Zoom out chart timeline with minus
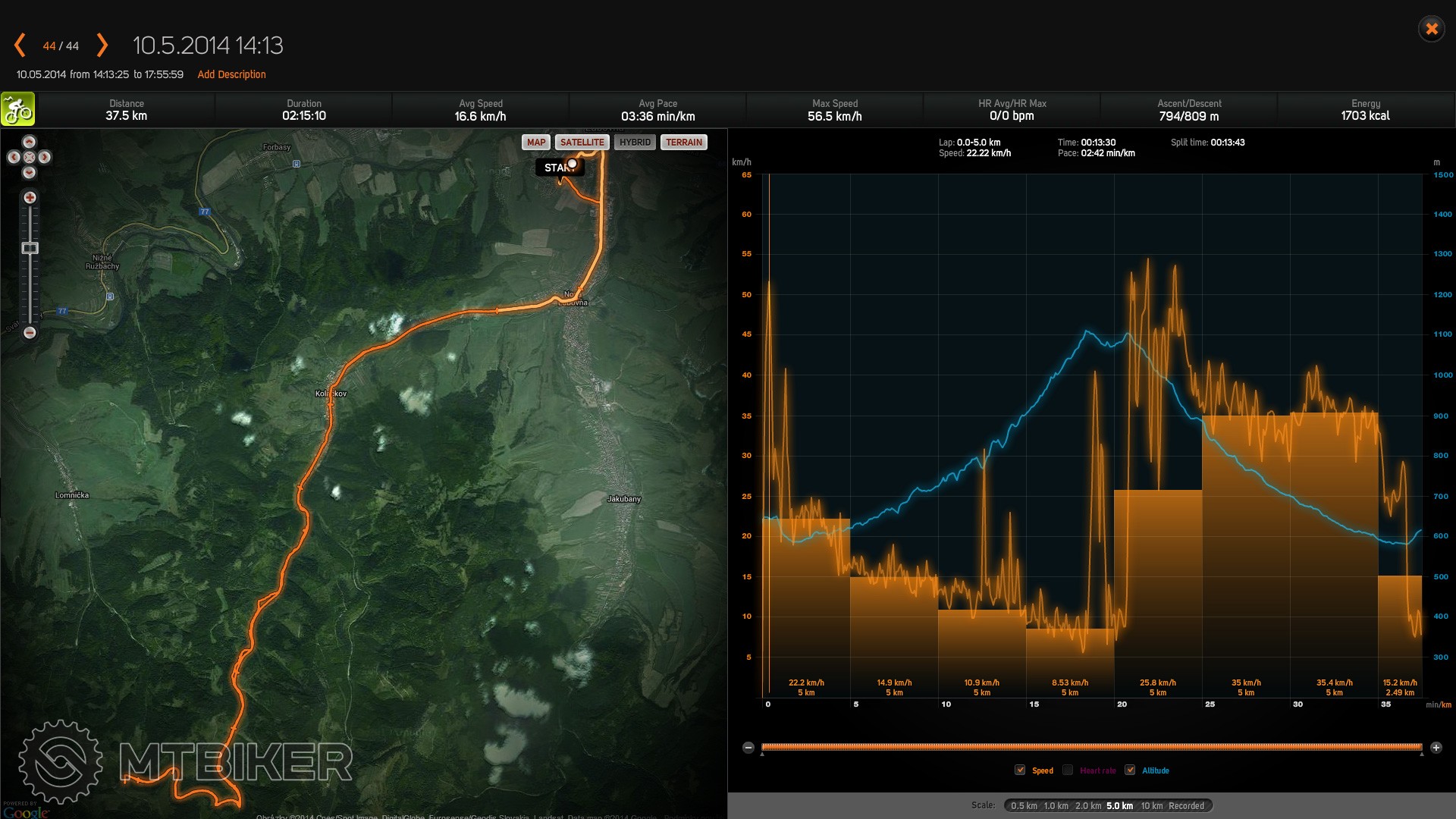Viewport: 1456px width, 819px height. 748,748
